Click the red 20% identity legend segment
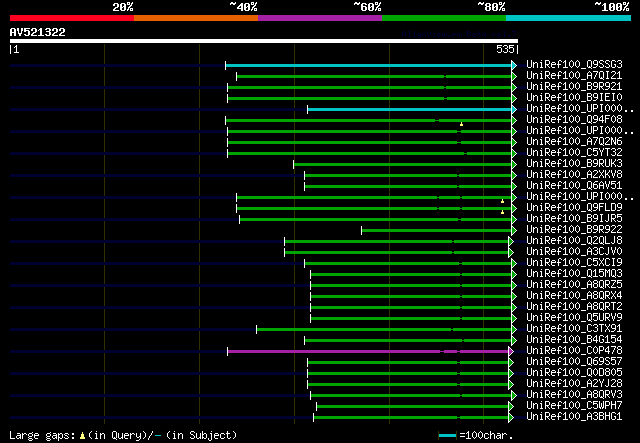 click(72, 18)
